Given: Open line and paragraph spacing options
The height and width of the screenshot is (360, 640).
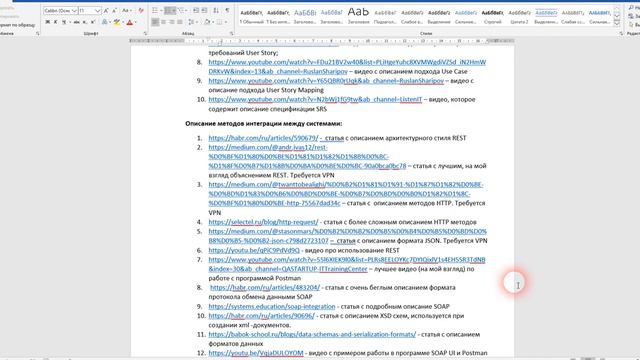Looking at the screenshot, I should 191,22.
